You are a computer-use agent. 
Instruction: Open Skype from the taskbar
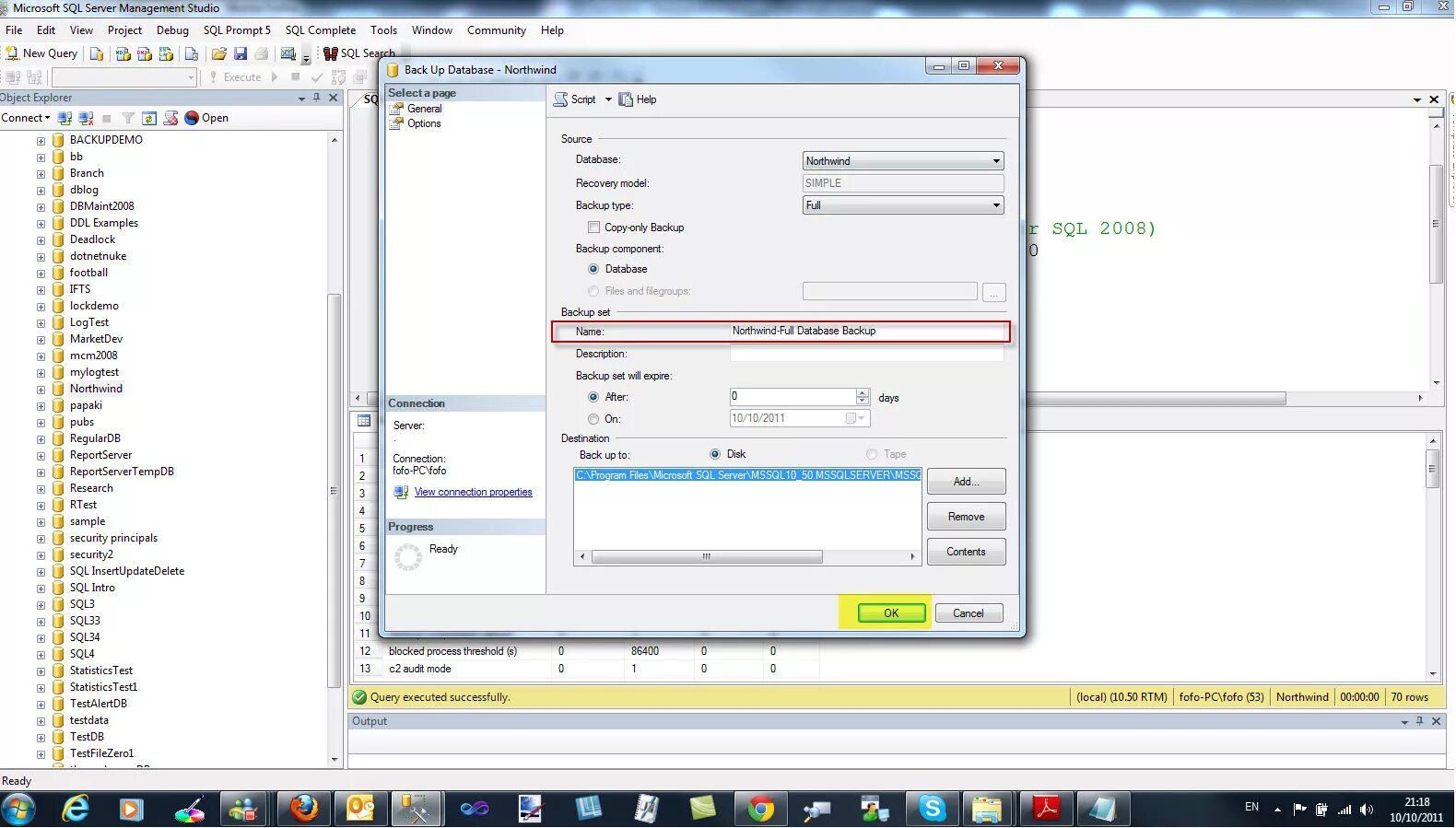(932, 809)
